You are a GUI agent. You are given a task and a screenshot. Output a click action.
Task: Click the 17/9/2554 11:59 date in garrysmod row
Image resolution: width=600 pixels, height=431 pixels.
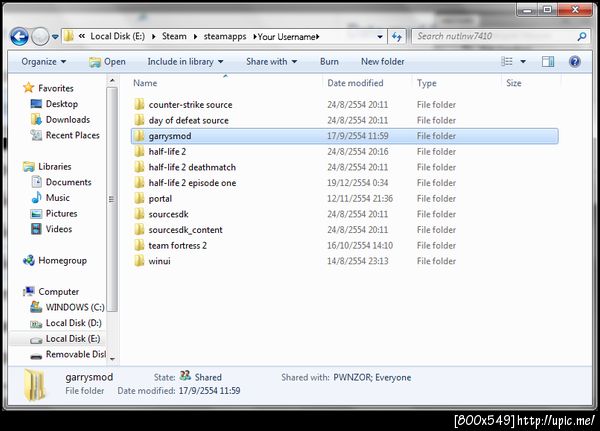point(357,136)
